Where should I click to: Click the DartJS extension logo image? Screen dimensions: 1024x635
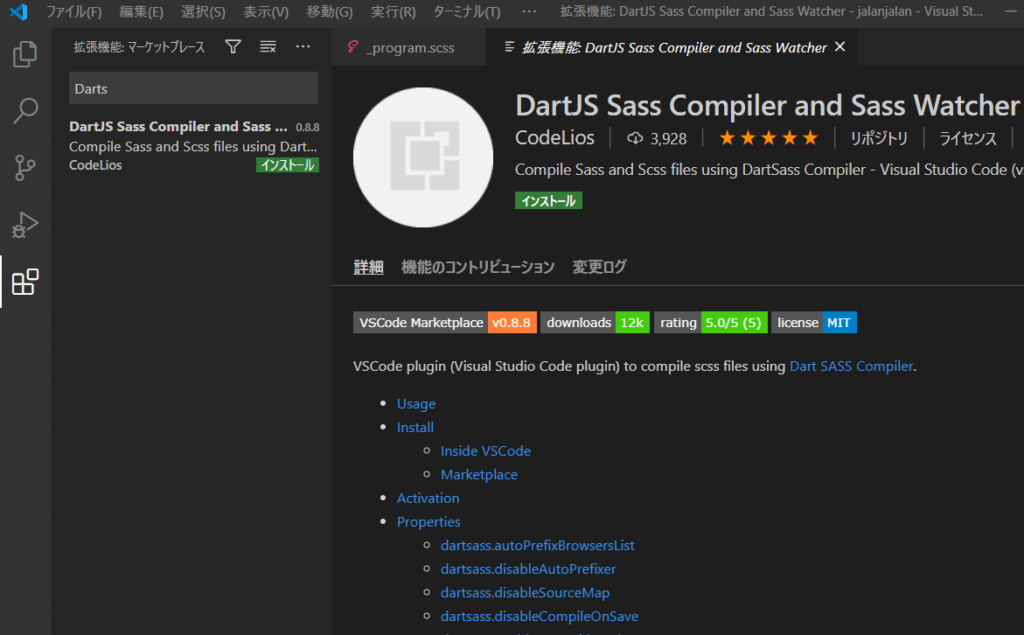(423, 157)
